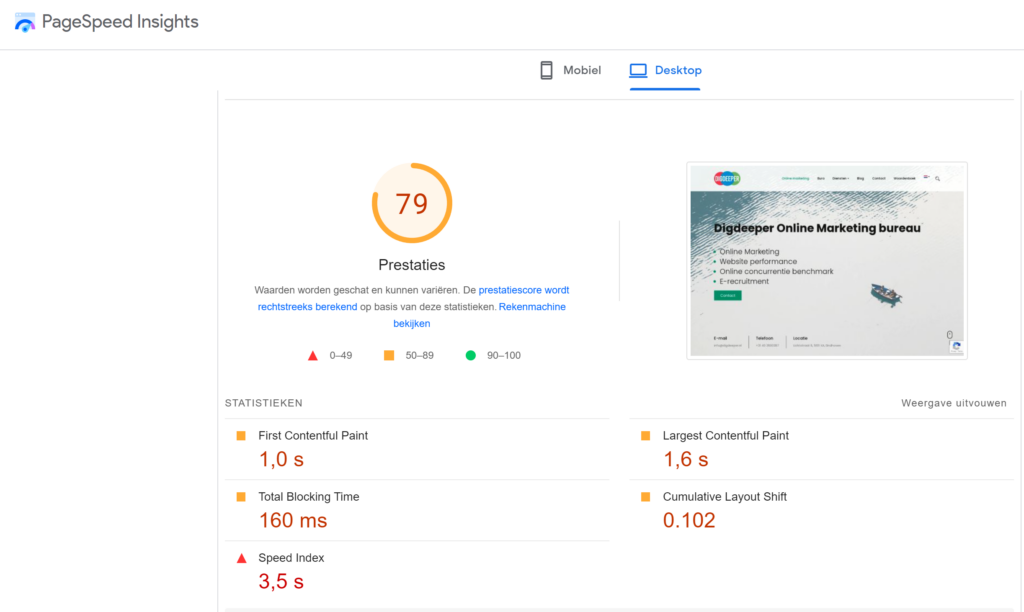This screenshot has height=612, width=1024.
Task: Click the PageSpeed Insights title text
Action: coord(120,22)
